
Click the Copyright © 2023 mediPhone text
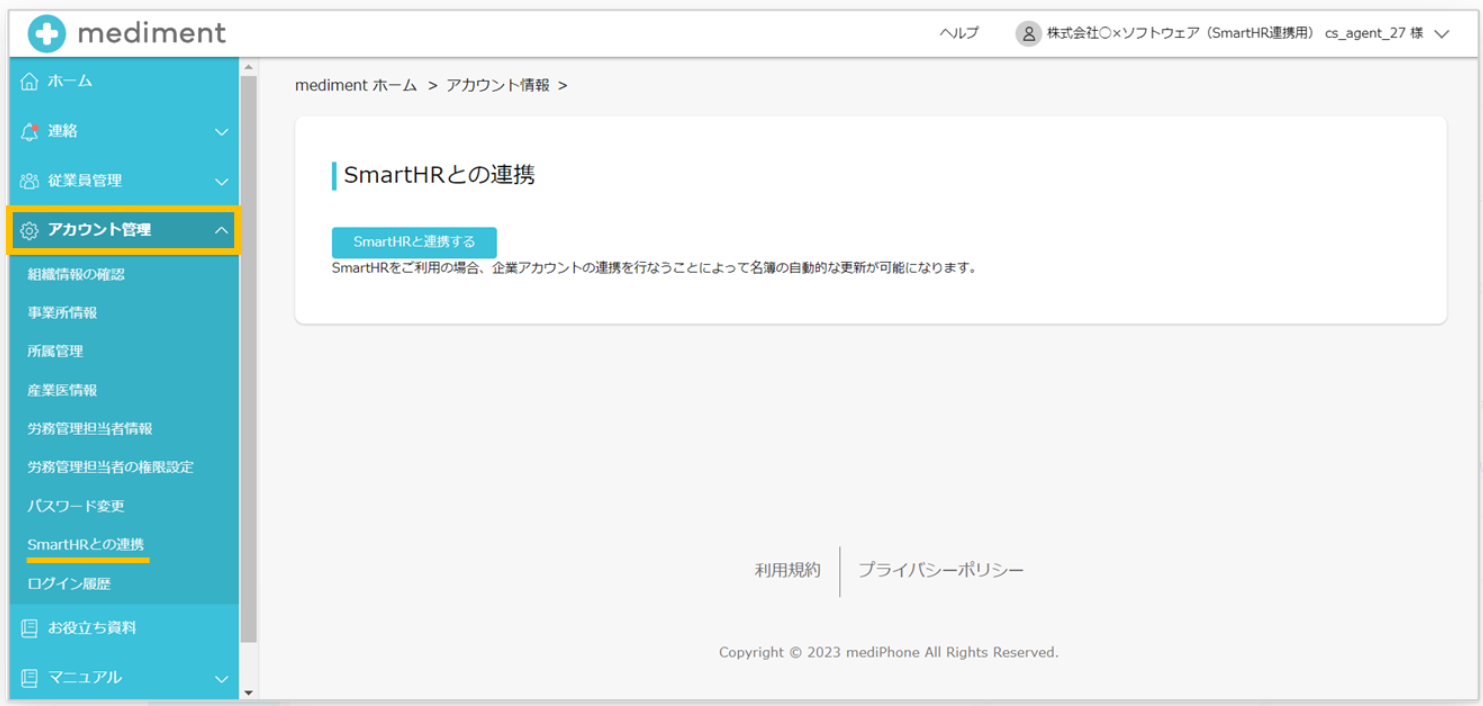pyautogui.click(x=888, y=653)
